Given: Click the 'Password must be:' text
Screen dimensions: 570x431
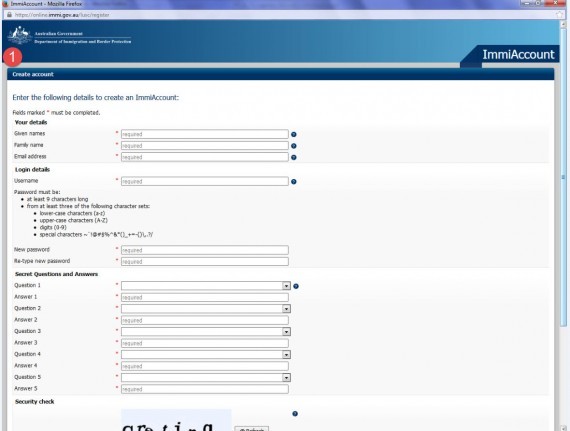Looking at the screenshot, I should (37, 192).
